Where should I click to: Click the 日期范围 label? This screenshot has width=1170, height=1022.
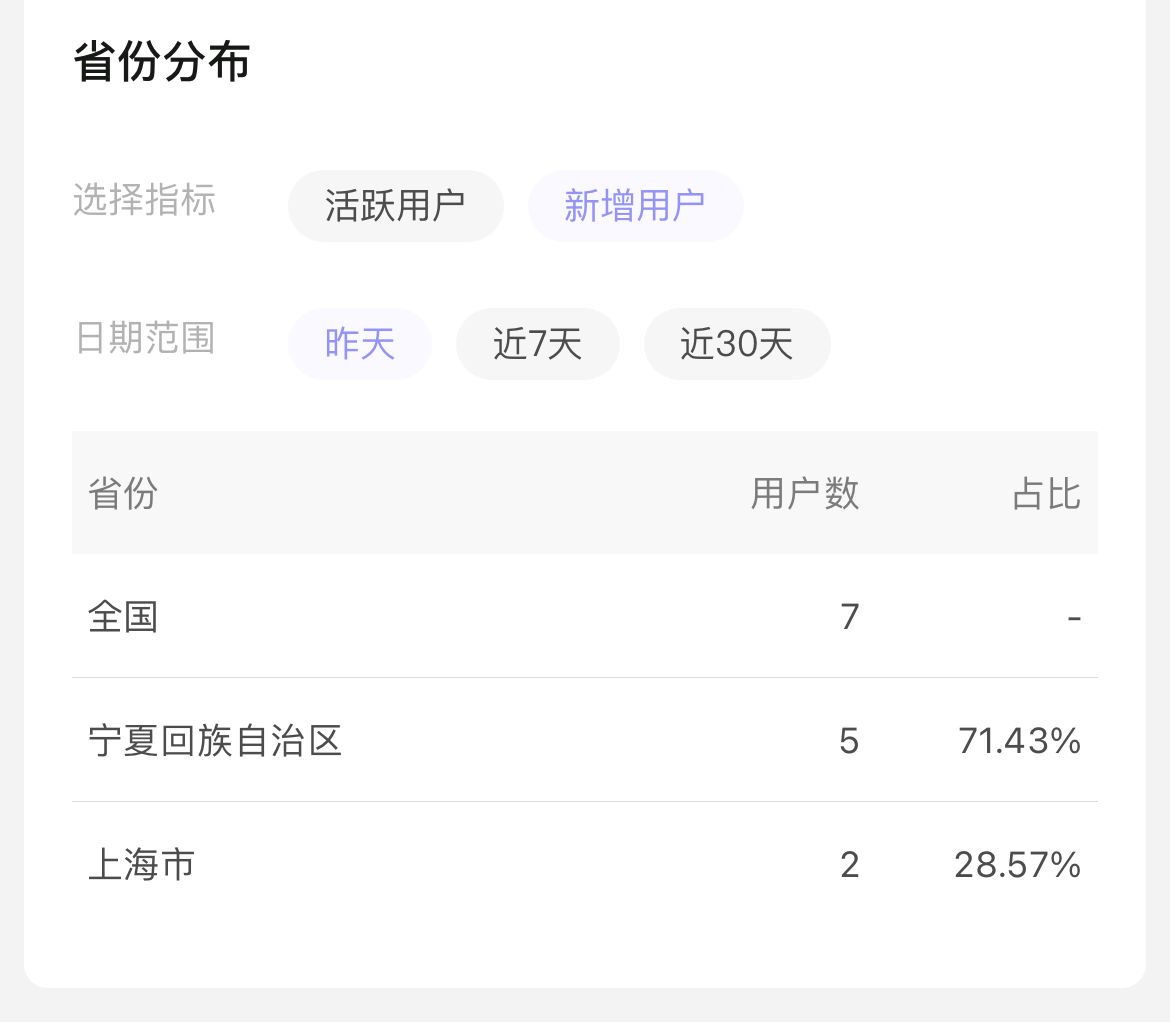point(144,339)
